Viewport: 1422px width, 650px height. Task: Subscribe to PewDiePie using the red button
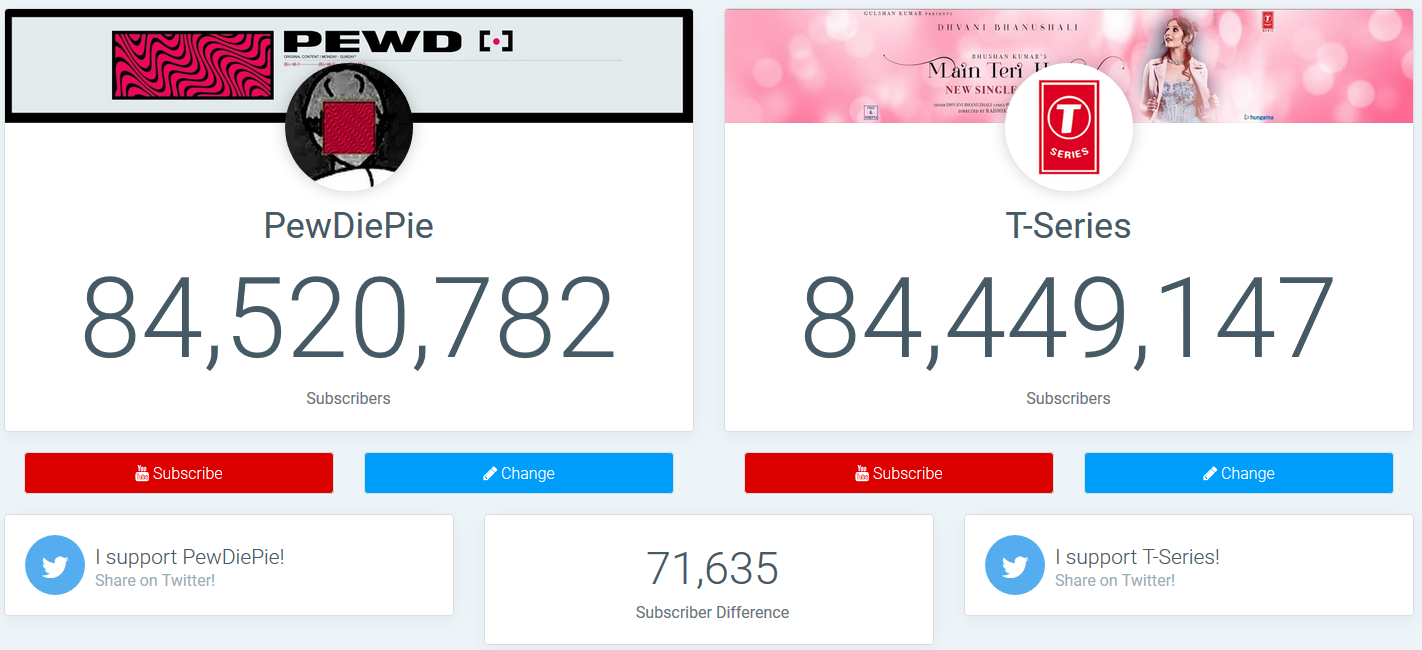[179, 473]
